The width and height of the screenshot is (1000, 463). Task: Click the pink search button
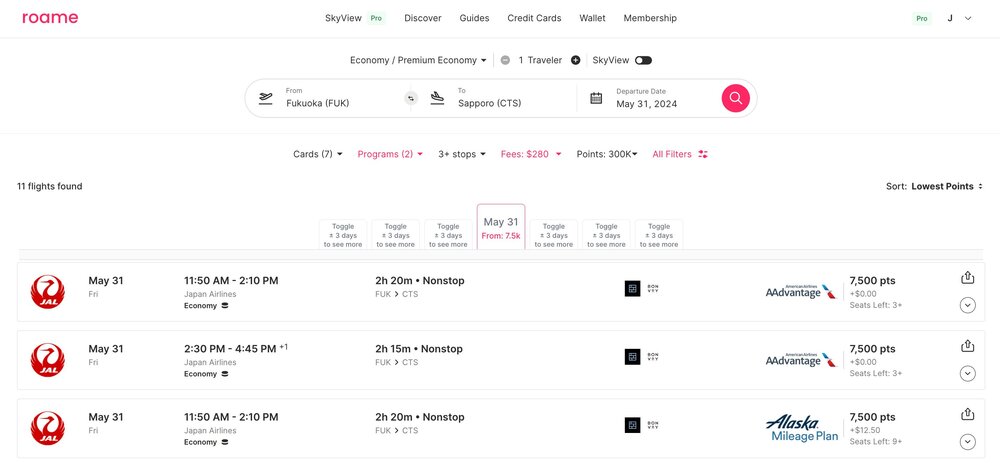735,98
